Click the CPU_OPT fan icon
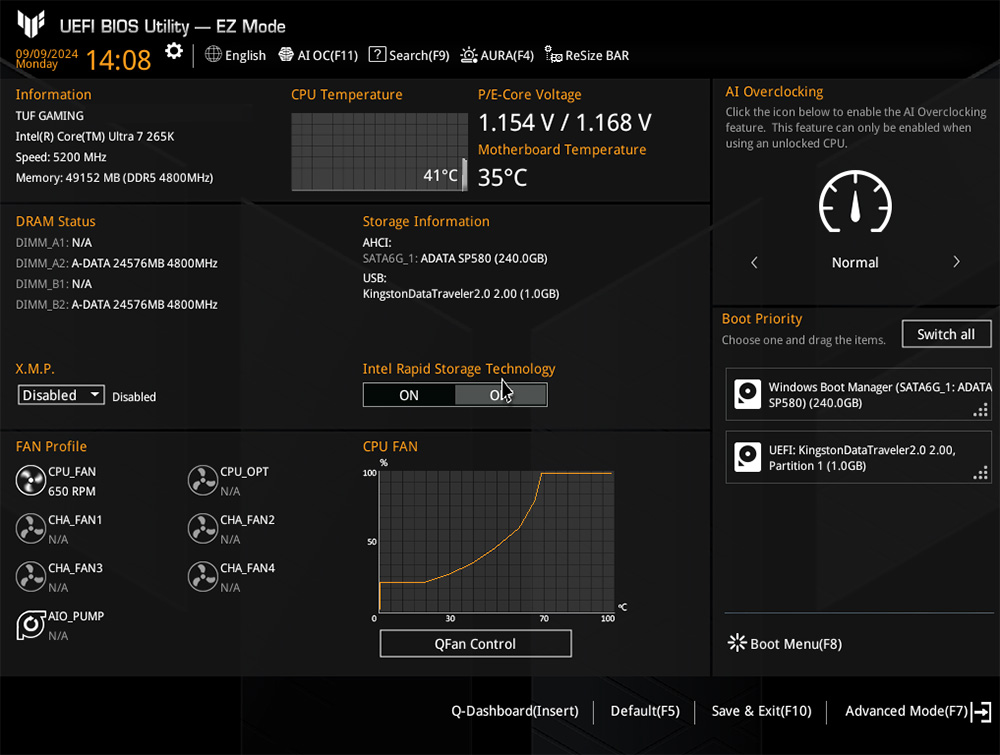 pyautogui.click(x=203, y=481)
